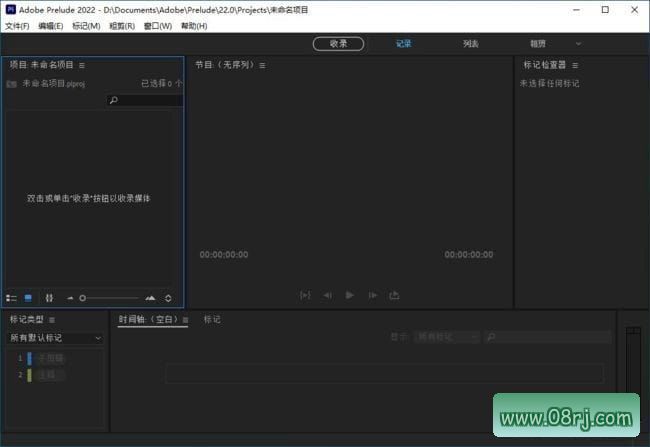Select the green marker type 2
The width and height of the screenshot is (650, 447).
29,375
